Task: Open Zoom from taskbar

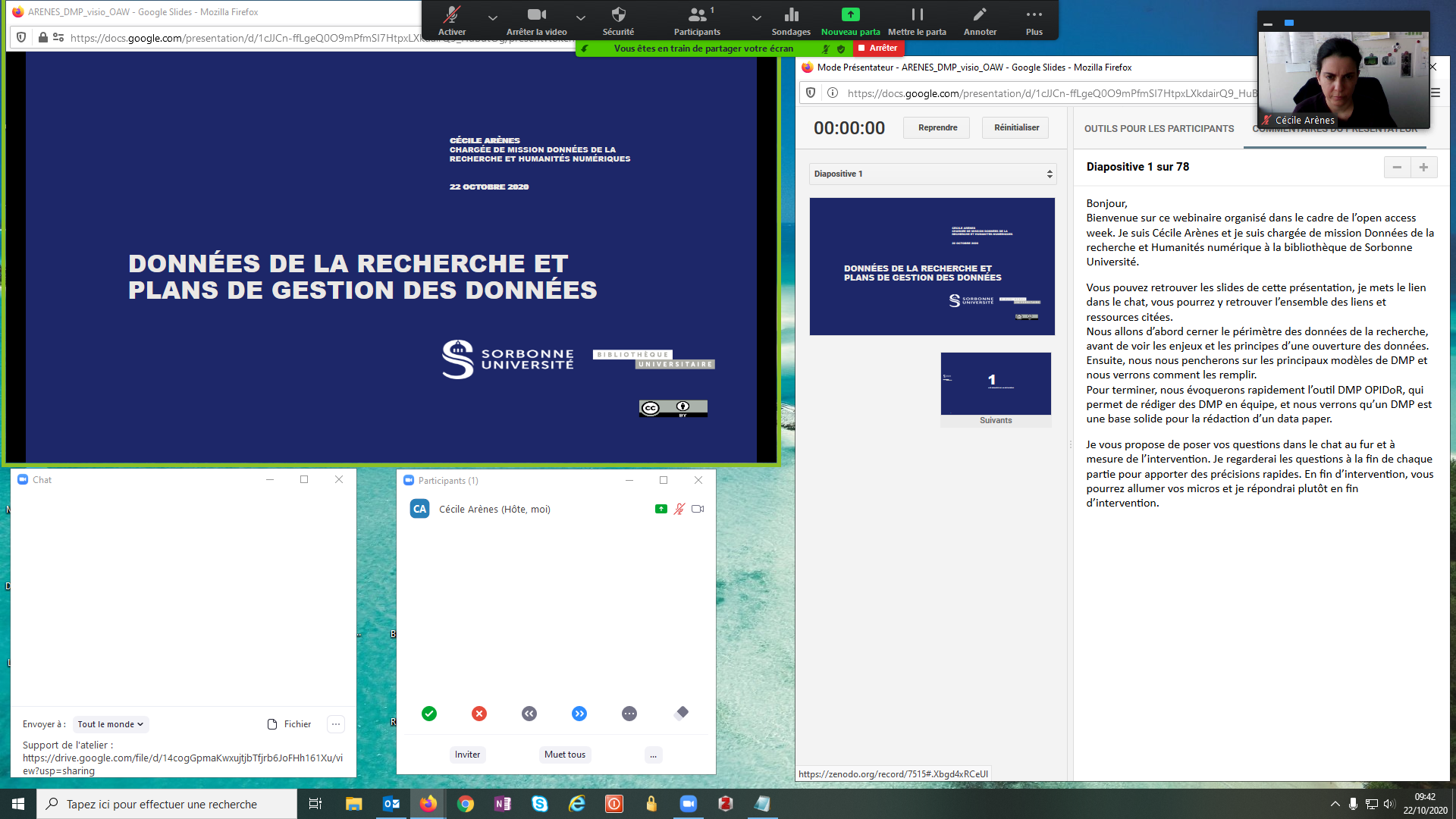Action: [x=688, y=804]
